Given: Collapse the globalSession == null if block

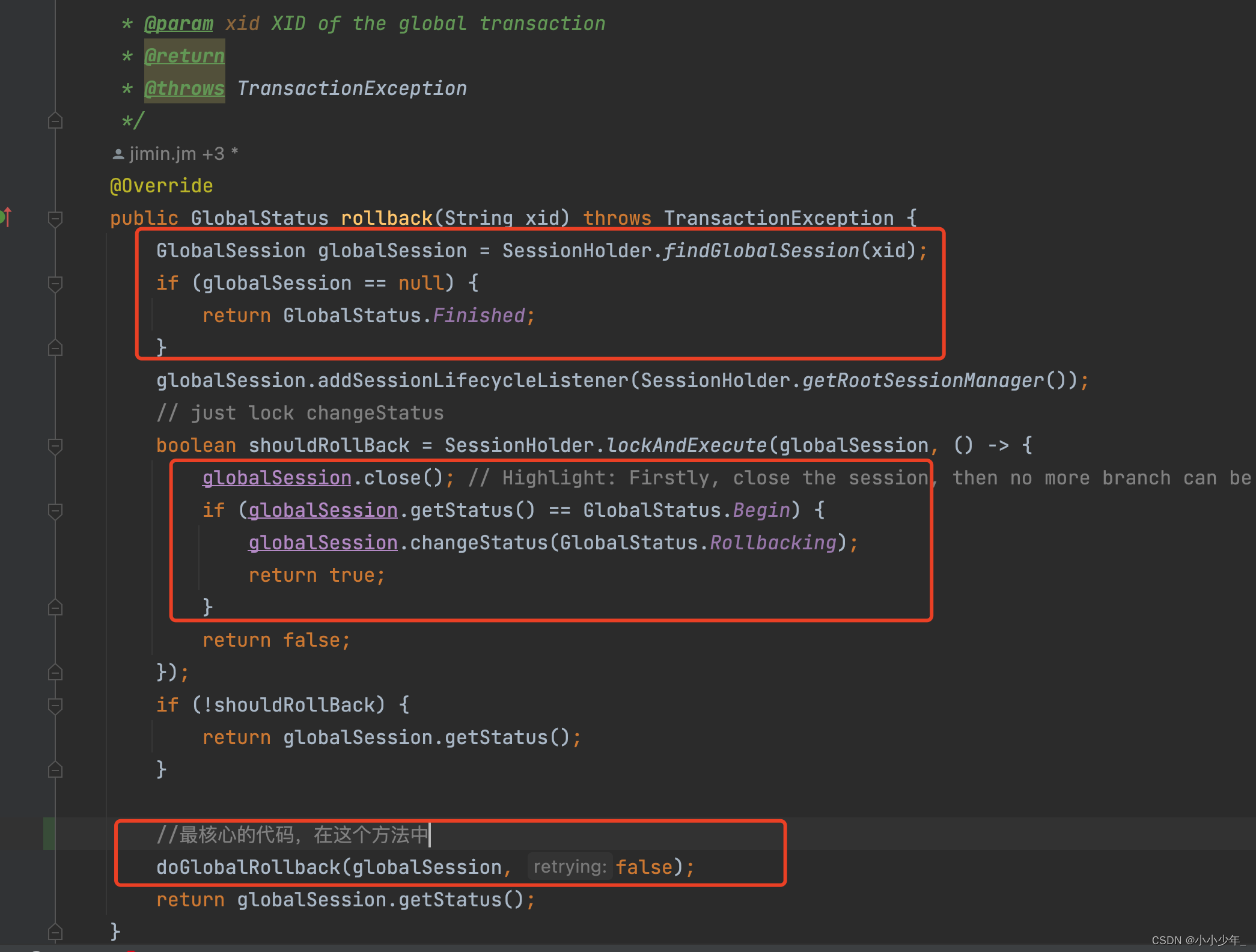Looking at the screenshot, I should [x=55, y=284].
